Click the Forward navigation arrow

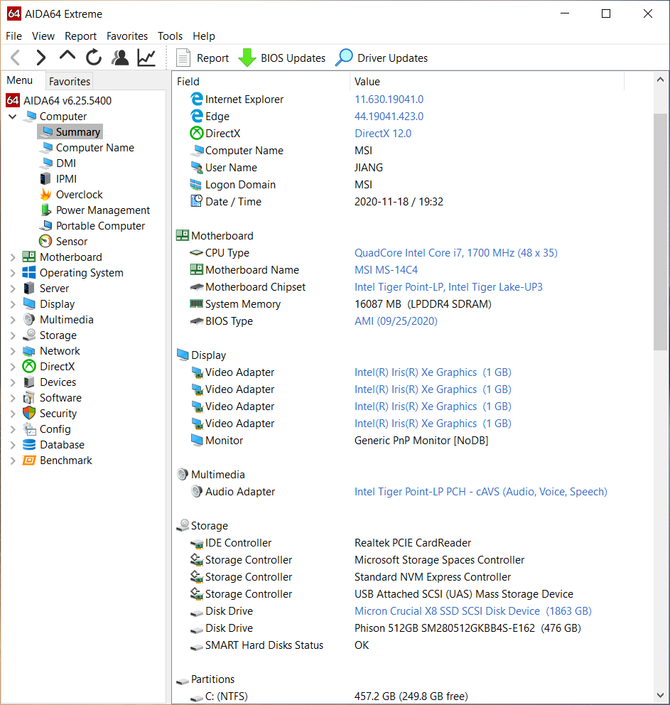tap(41, 58)
